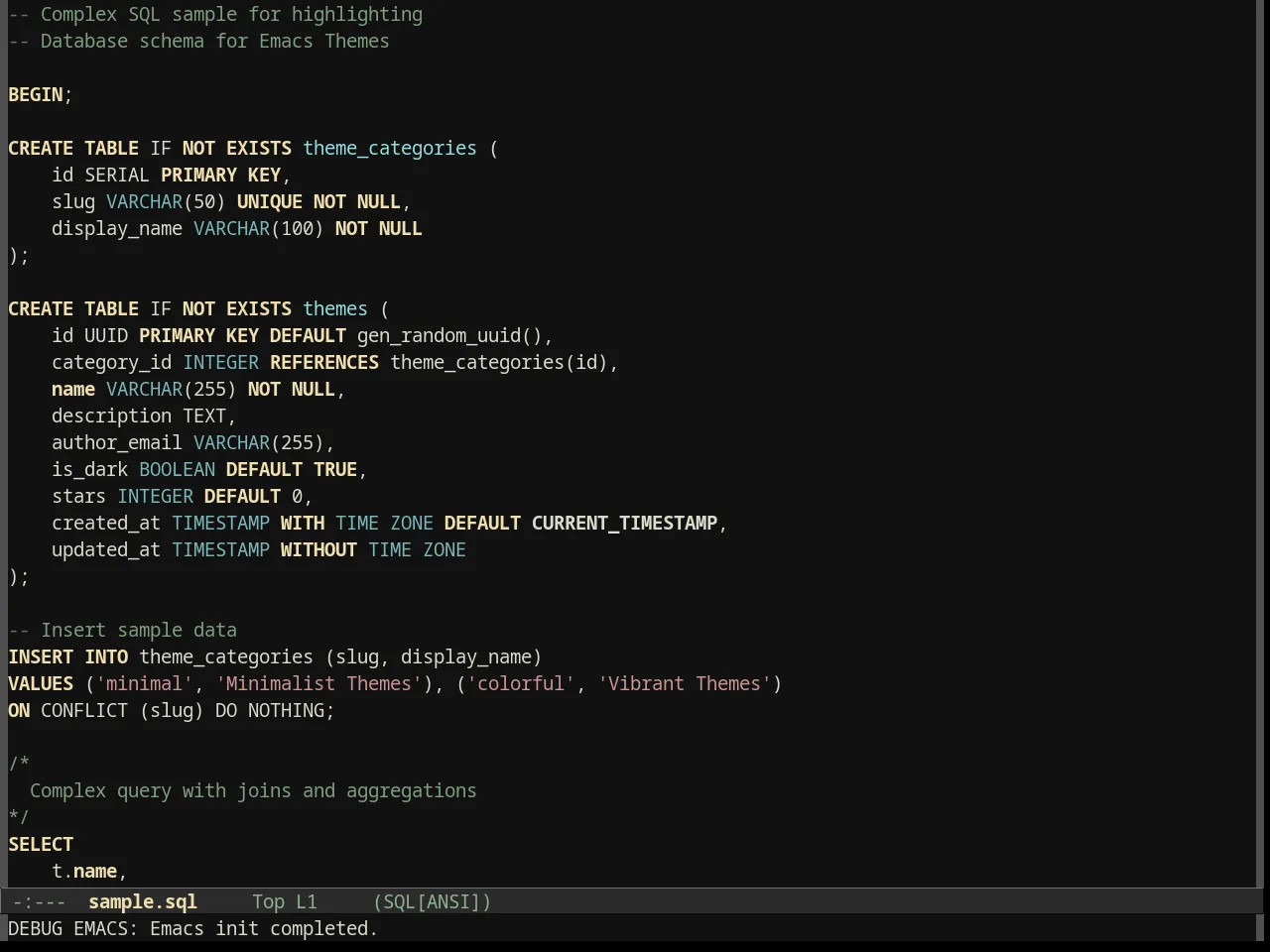The width and height of the screenshot is (1270, 952).
Task: Click the updated_at column name
Action: click(106, 549)
